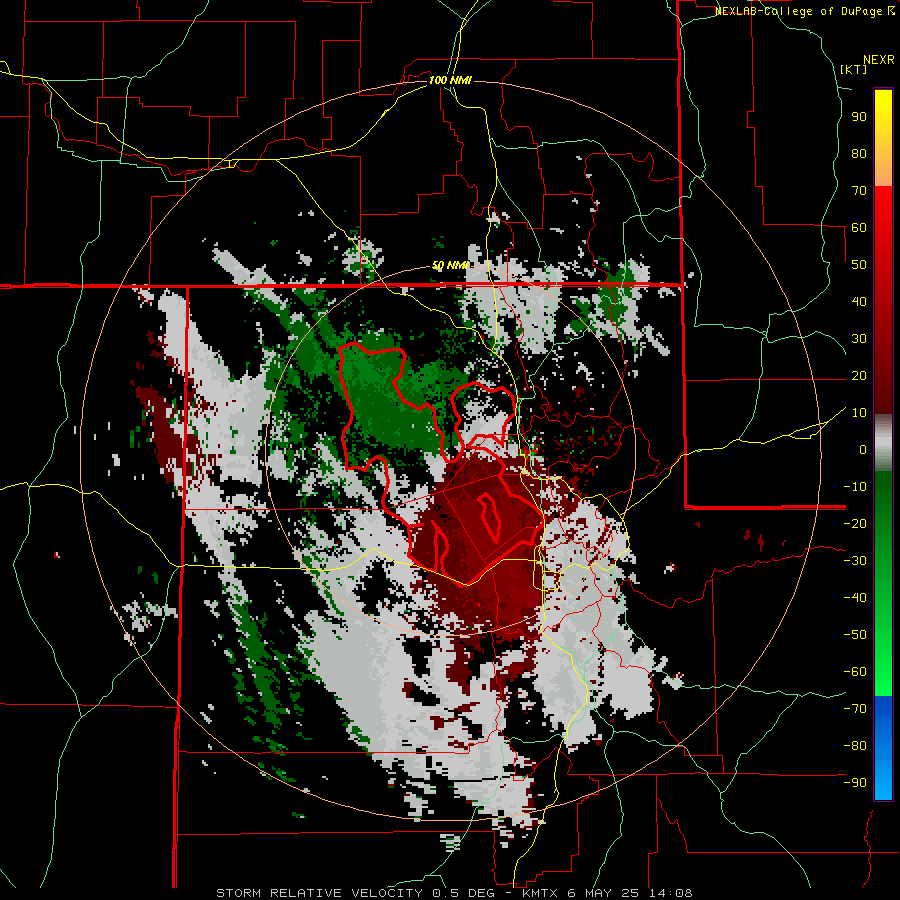The image size is (900, 900).
Task: Click the -80 value on the velocity scale
Action: tap(855, 746)
